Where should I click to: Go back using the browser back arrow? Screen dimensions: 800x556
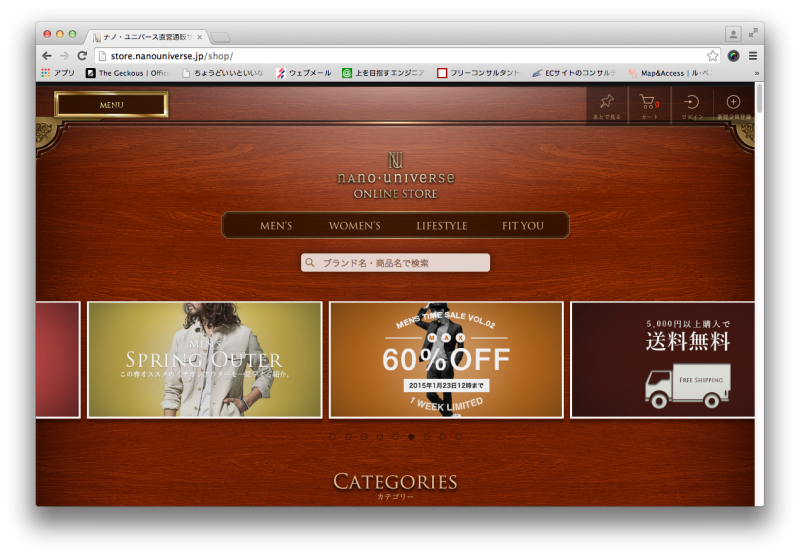(x=47, y=56)
